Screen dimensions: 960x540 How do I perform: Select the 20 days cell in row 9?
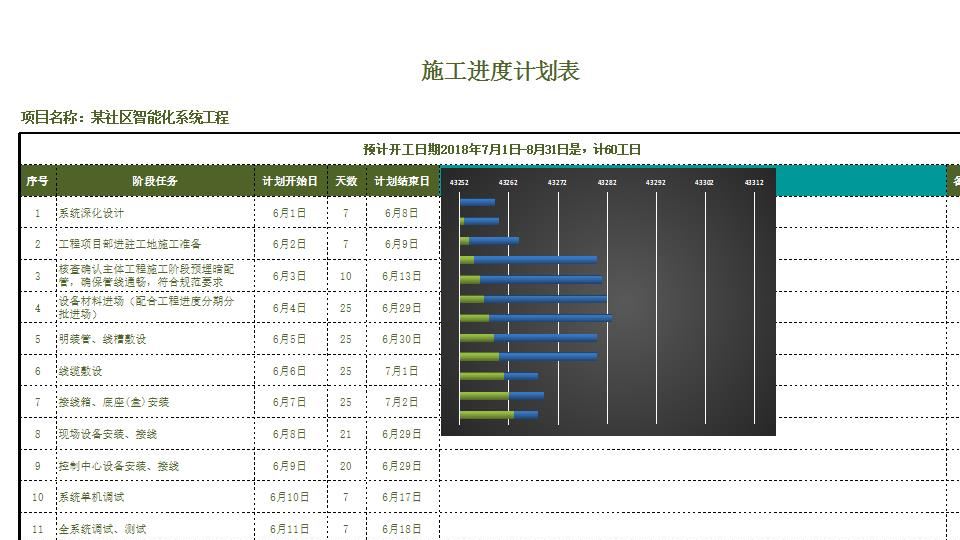pyautogui.click(x=347, y=466)
